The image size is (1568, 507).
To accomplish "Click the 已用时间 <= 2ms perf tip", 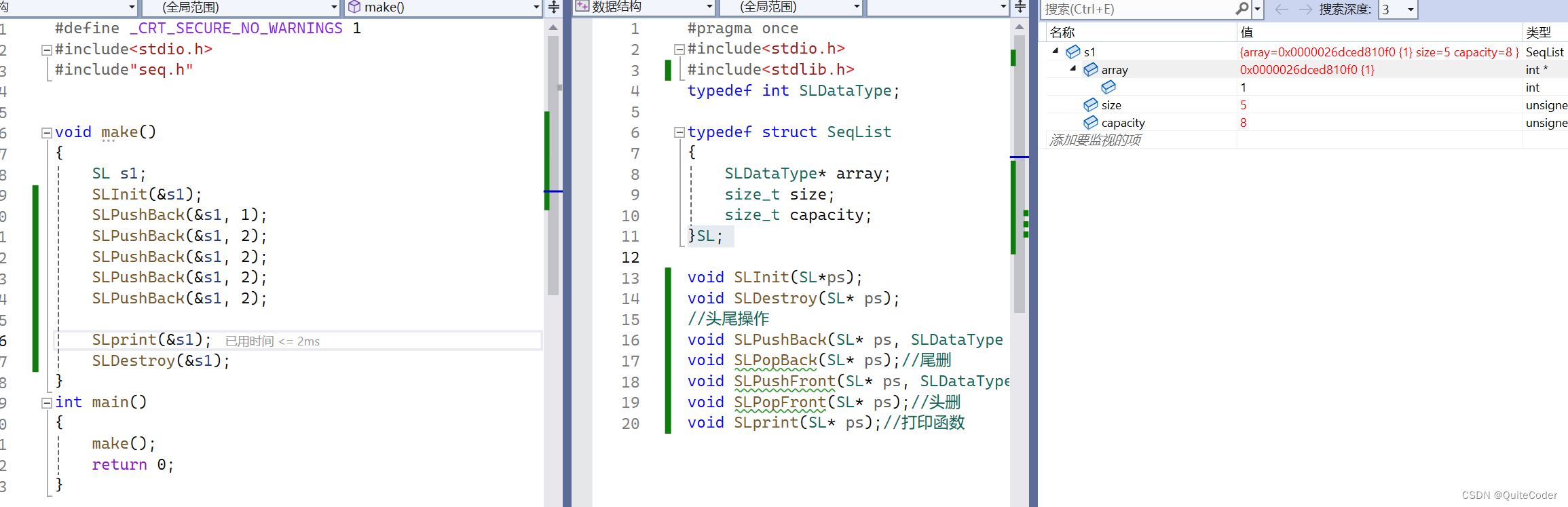I will pos(272,341).
